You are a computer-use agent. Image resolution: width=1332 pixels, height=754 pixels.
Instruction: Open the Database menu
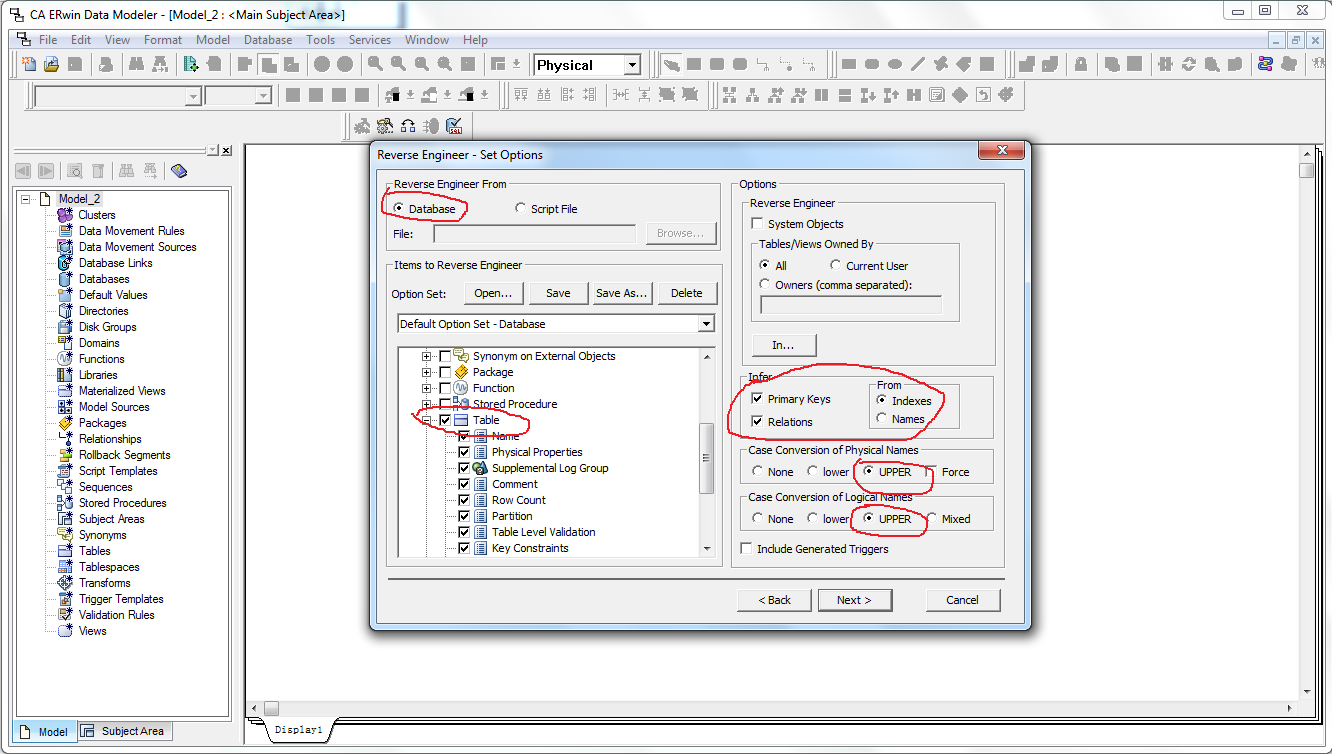tap(268, 40)
